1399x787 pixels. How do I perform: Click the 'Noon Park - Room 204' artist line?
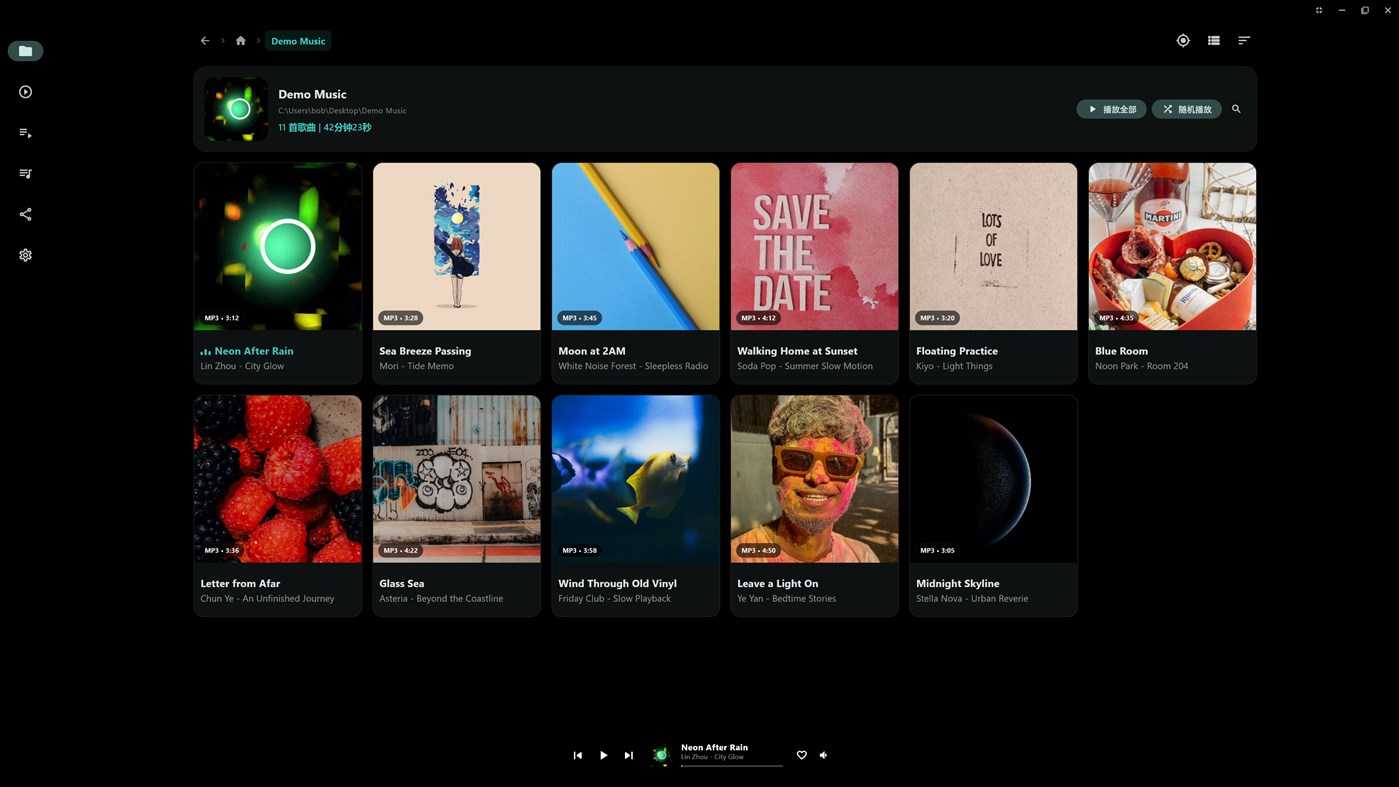(x=1142, y=366)
